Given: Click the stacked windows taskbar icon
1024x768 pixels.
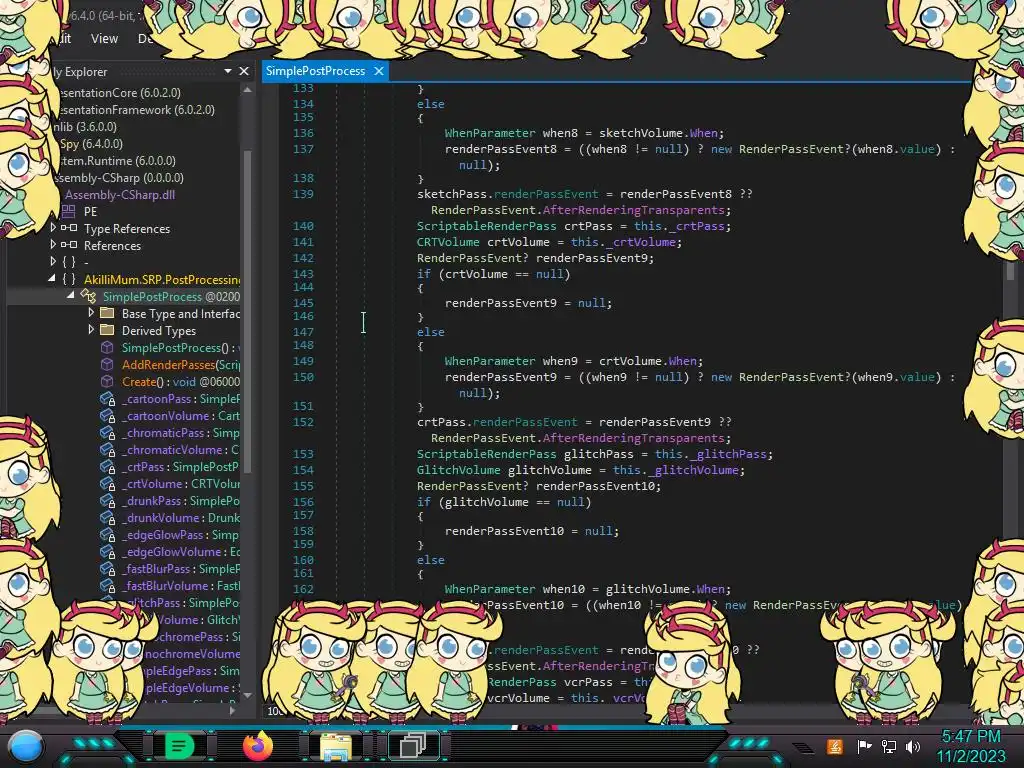Looking at the screenshot, I should point(413,745).
